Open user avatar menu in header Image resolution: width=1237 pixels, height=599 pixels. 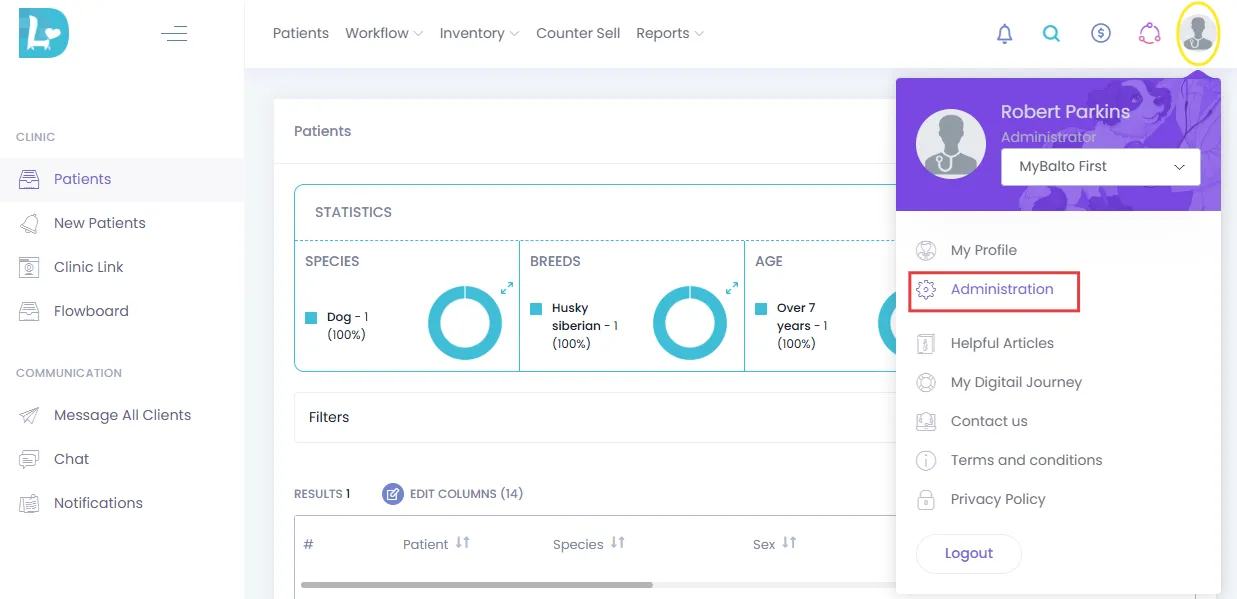[1198, 33]
